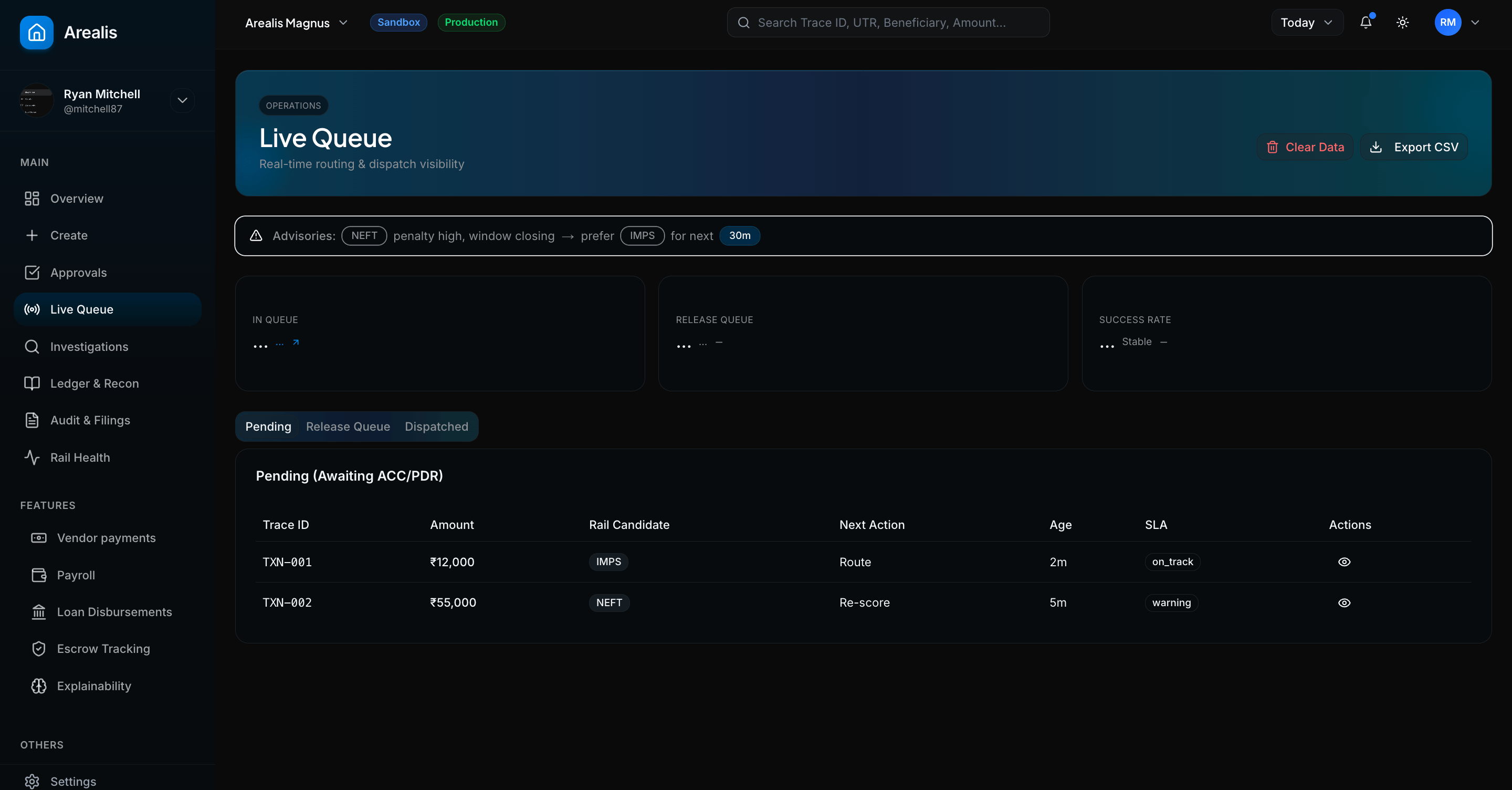Select the Ledger & Recon book icon
The height and width of the screenshot is (790, 1512).
31,383
